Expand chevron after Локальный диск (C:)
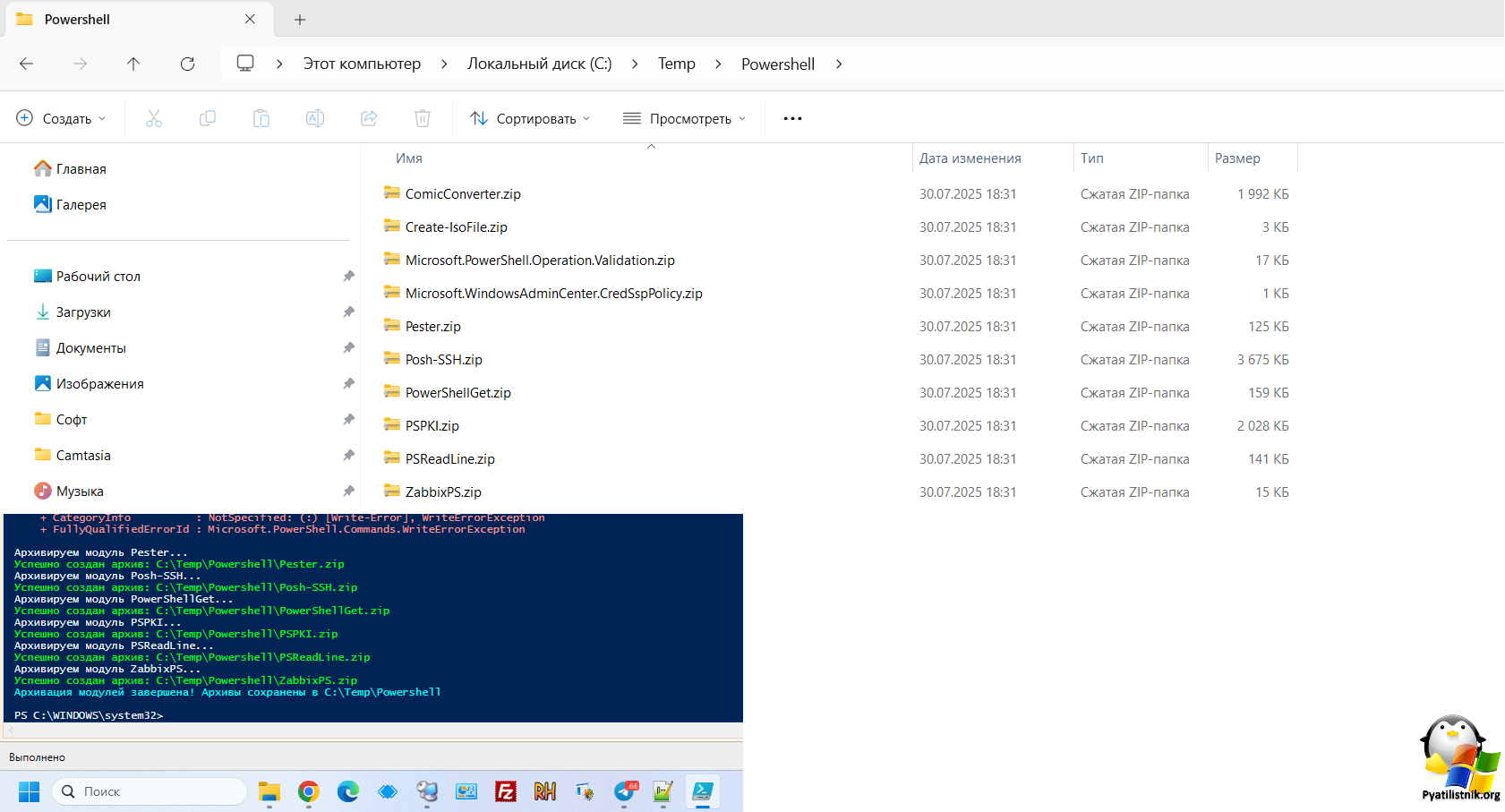 click(x=635, y=64)
